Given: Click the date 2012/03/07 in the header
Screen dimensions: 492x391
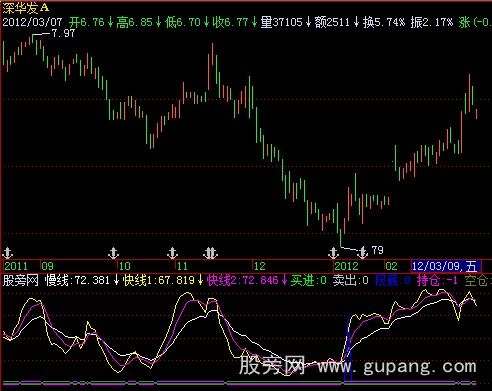Looking at the screenshot, I should coord(32,22).
